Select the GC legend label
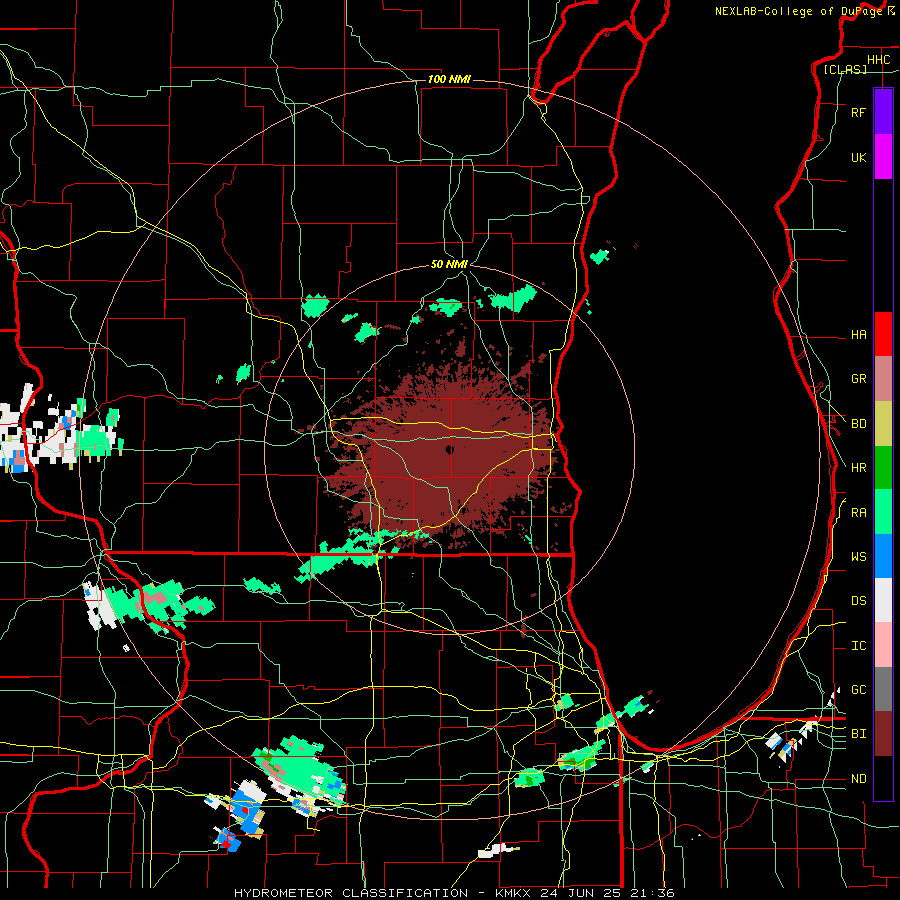Screen dimensions: 900x900 pyautogui.click(x=858, y=690)
